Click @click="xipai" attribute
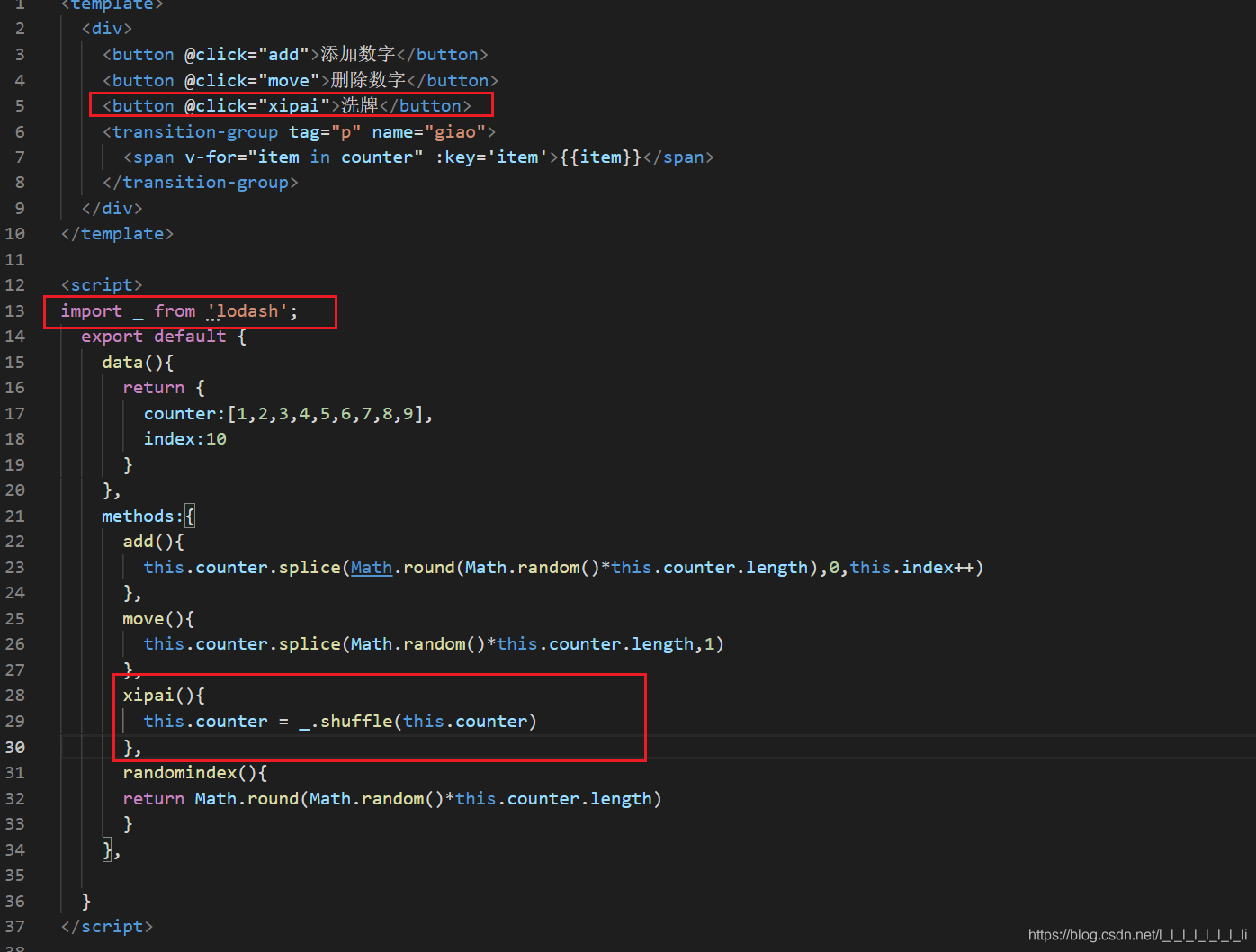 tap(257, 105)
